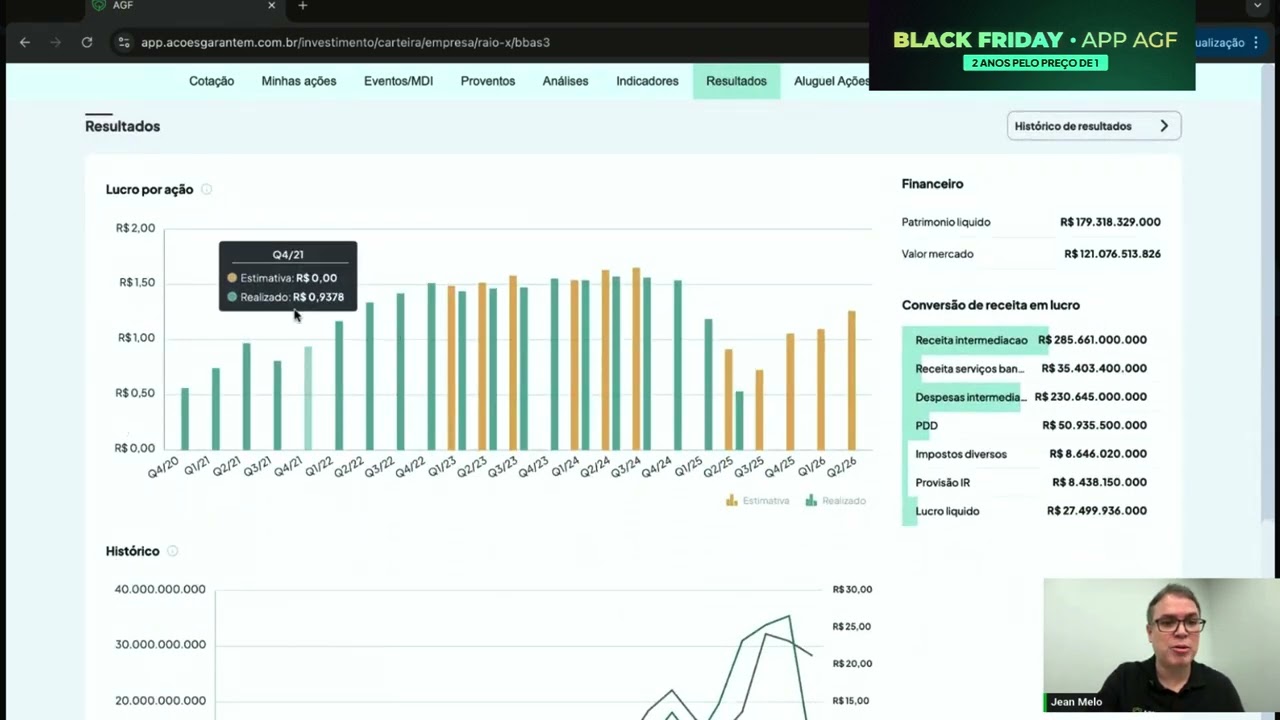Image resolution: width=1280 pixels, height=720 pixels.
Task: Click the Provisão IR row
Action: 1031,482
